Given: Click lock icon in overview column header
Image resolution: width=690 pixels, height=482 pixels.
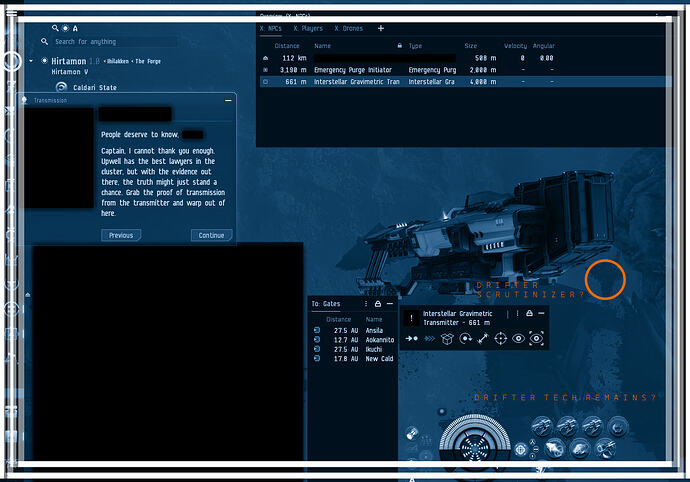Looking at the screenshot, I should click(x=400, y=45).
